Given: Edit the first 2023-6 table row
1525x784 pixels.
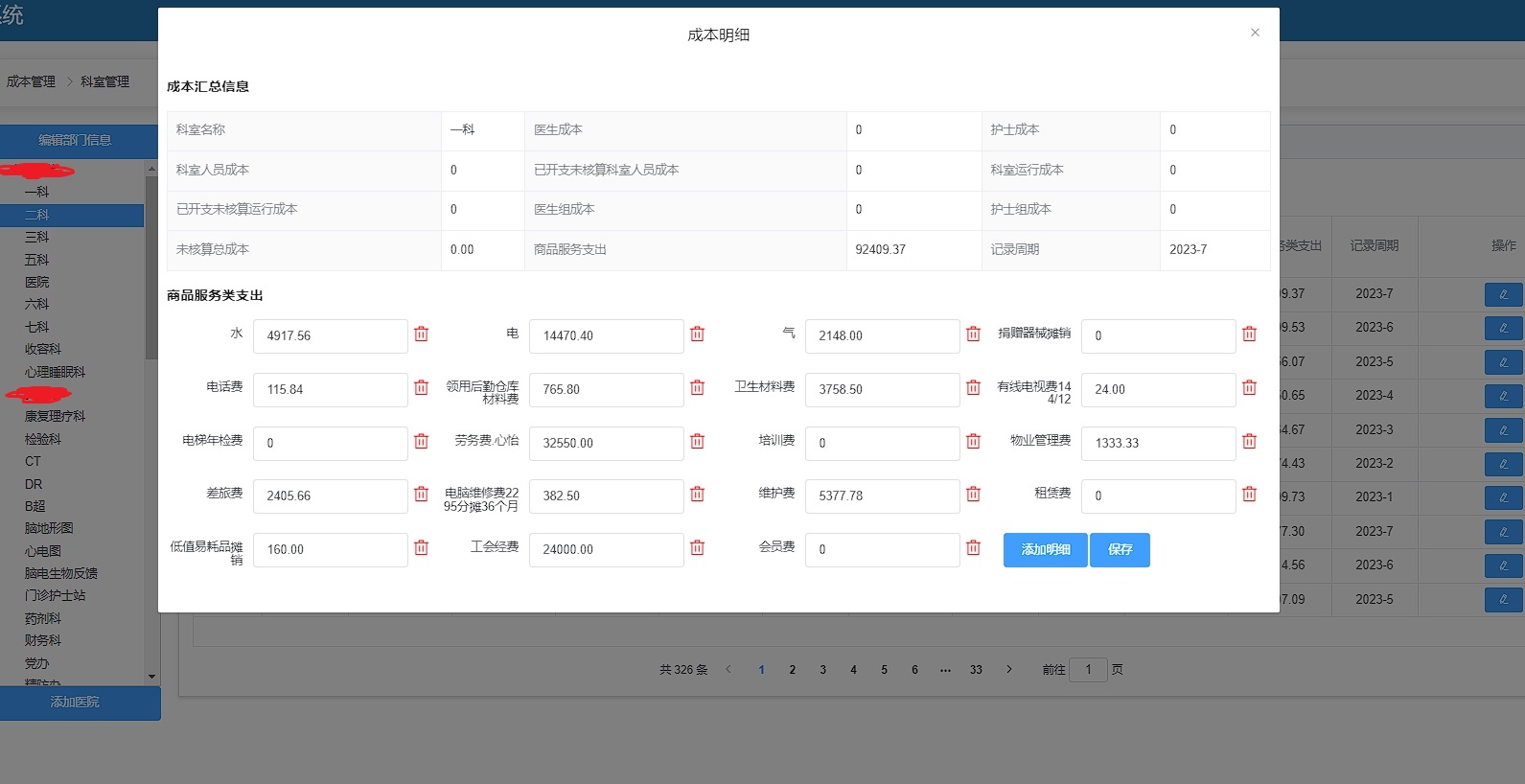Looking at the screenshot, I should point(1503,328).
